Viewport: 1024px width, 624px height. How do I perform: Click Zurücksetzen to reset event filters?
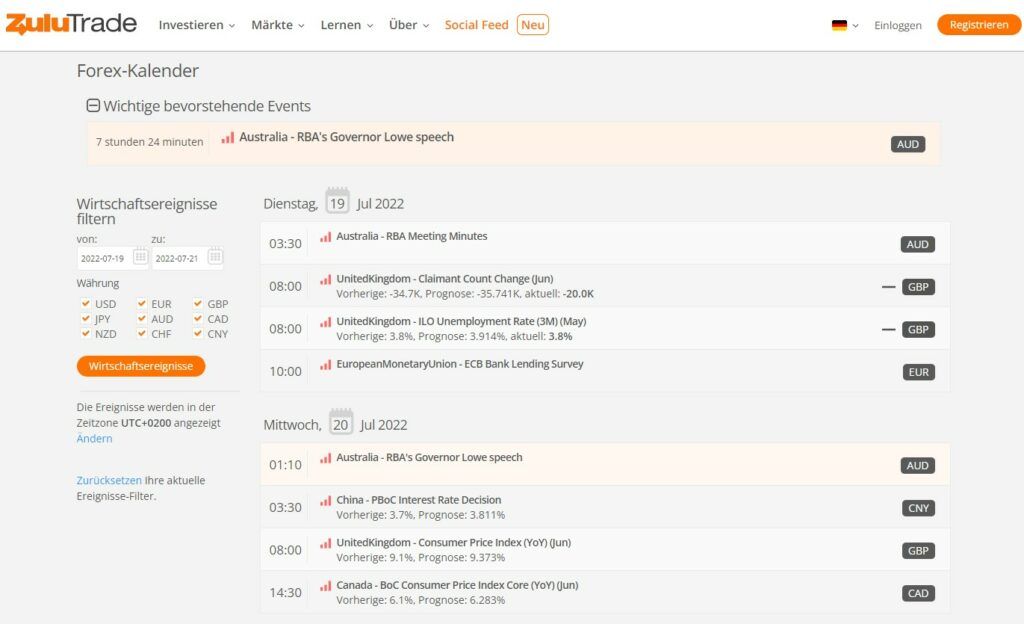coord(109,480)
